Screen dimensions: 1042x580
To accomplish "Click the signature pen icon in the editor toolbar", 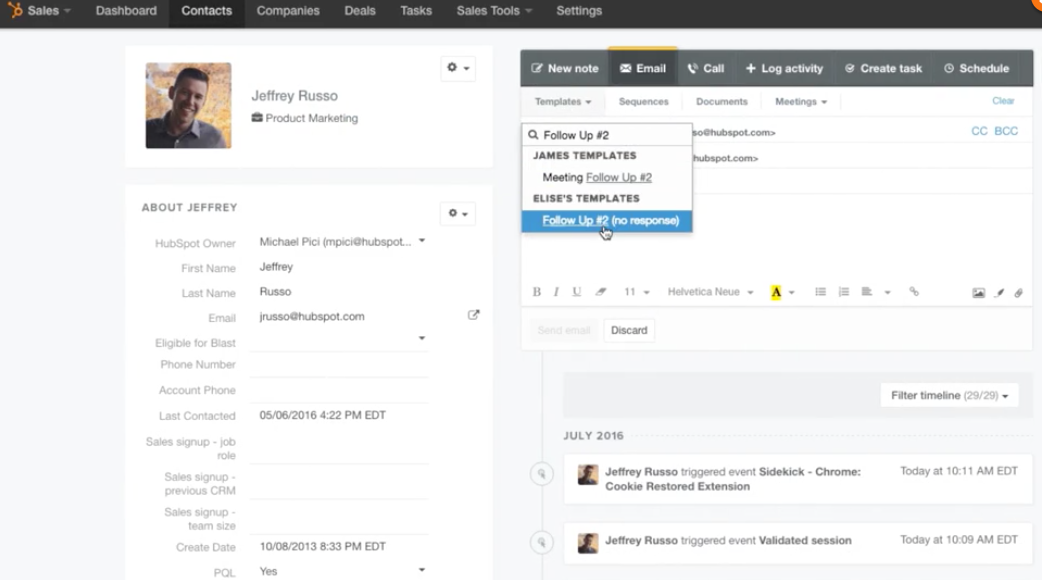I will [999, 292].
